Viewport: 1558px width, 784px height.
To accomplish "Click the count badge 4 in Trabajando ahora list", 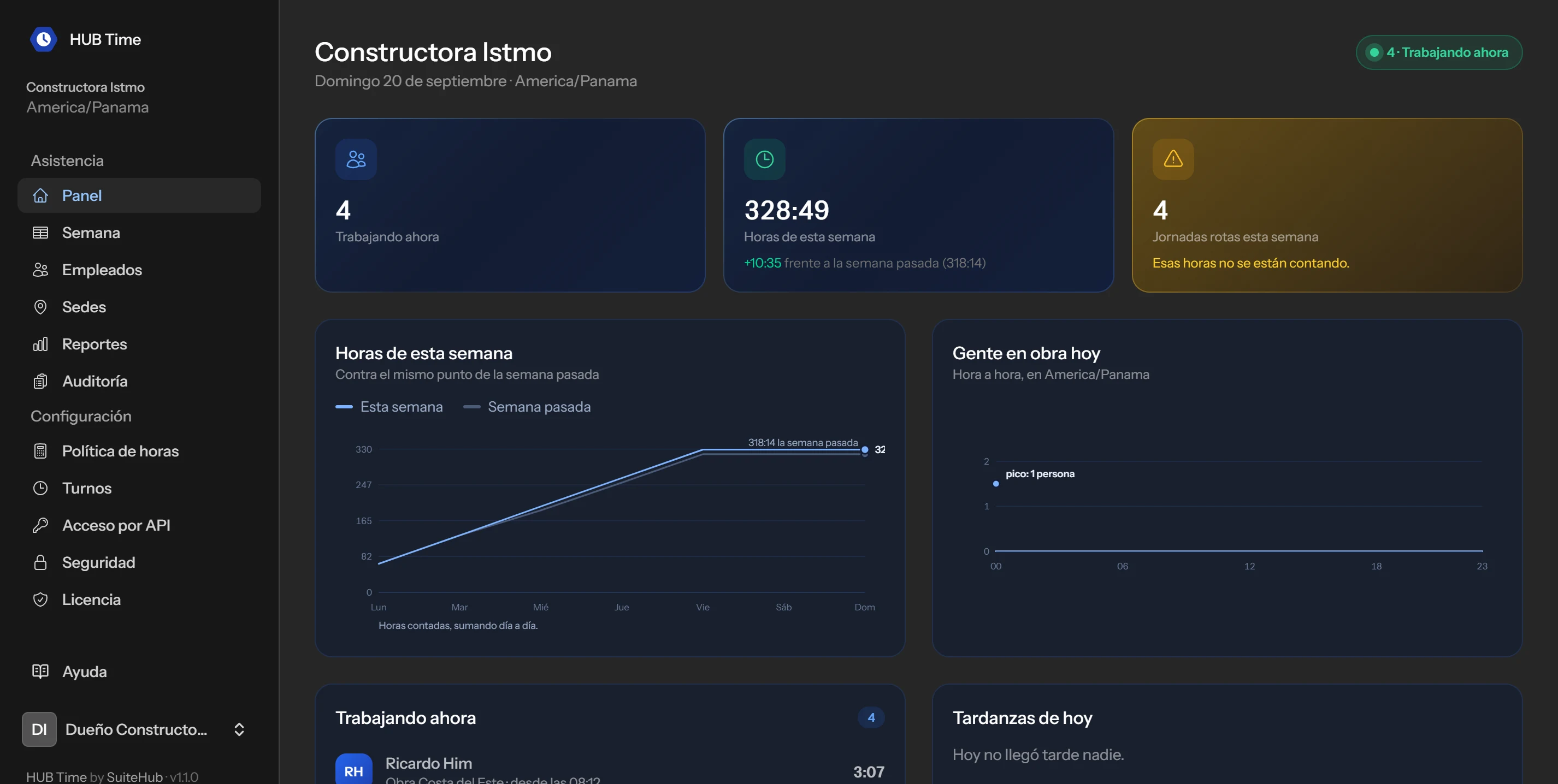I will (x=871, y=717).
